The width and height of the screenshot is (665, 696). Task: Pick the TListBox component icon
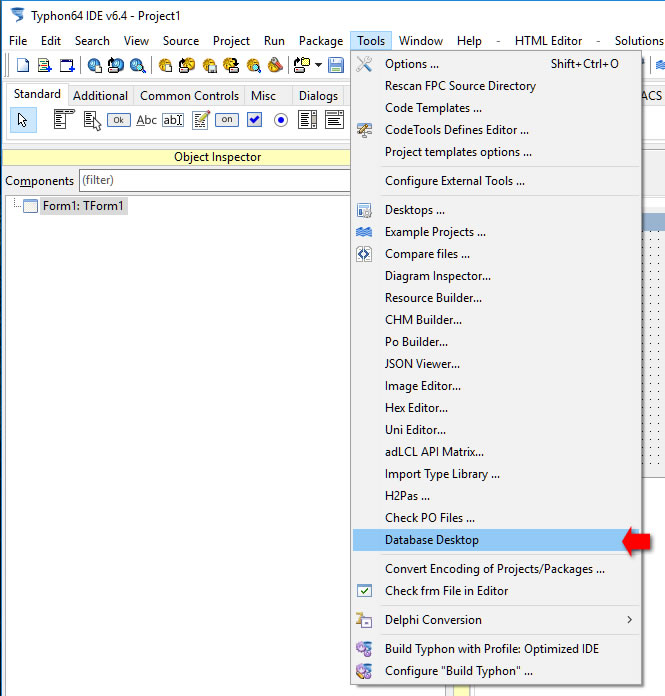[x=307, y=119]
